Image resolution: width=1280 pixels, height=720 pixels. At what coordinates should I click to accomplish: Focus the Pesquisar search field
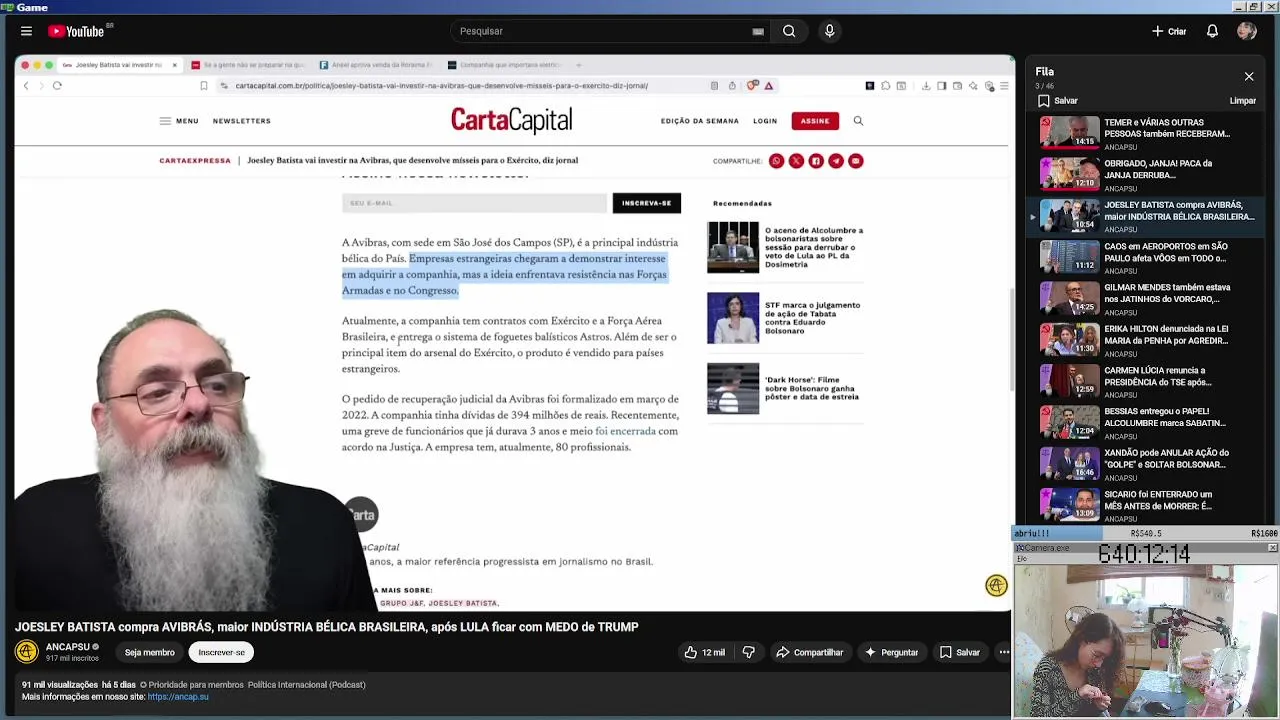point(600,31)
